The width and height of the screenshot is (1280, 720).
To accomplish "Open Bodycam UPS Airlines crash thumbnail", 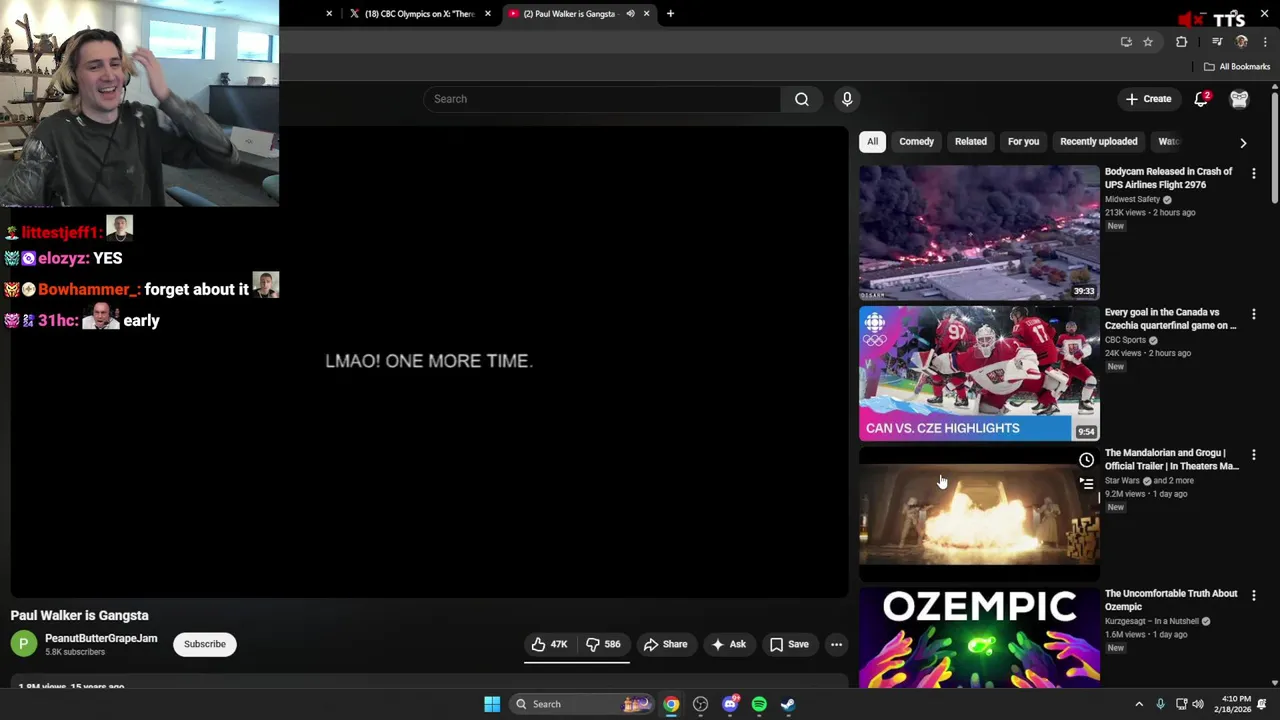I will [x=979, y=233].
